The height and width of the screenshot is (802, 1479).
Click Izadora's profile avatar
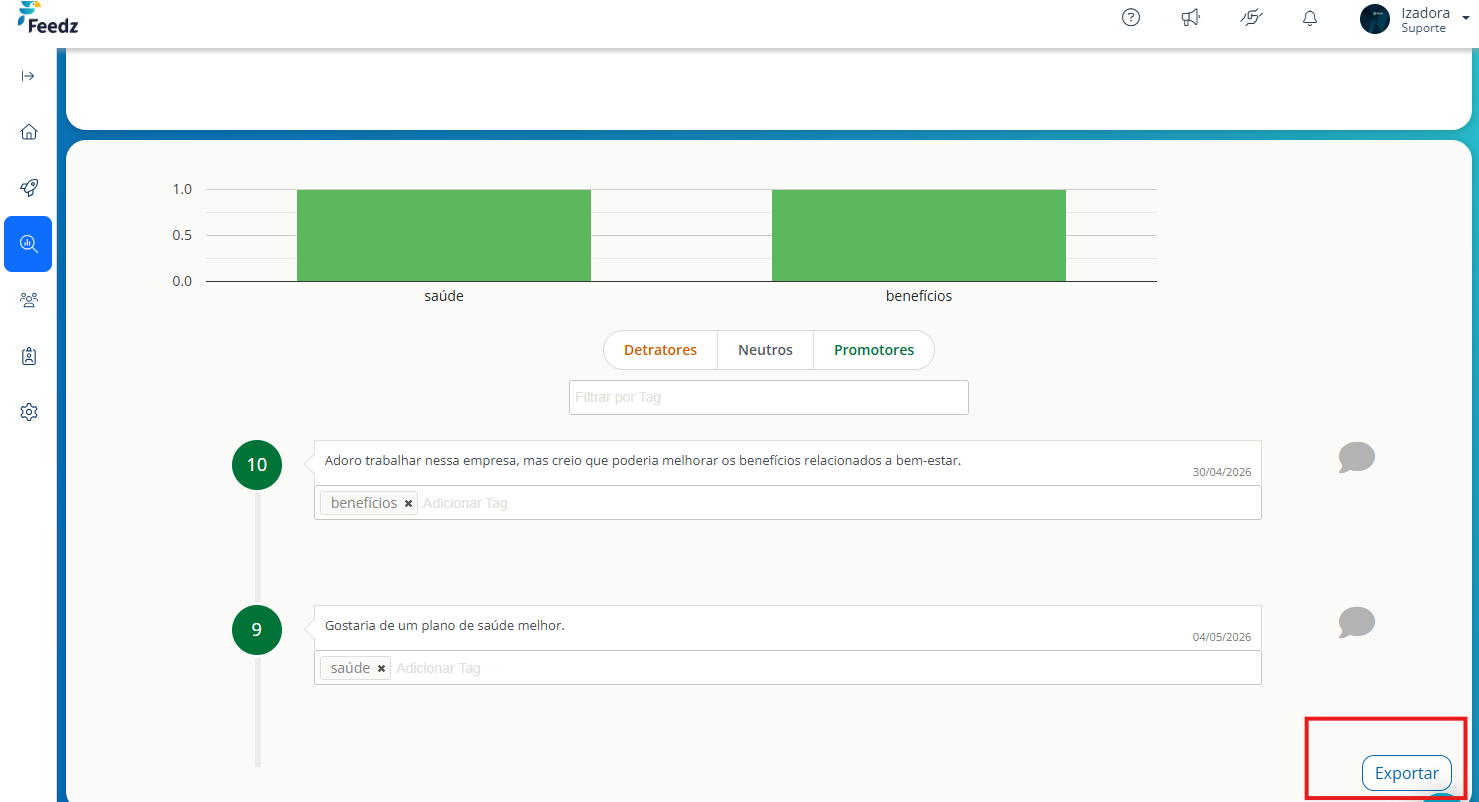pyautogui.click(x=1375, y=19)
